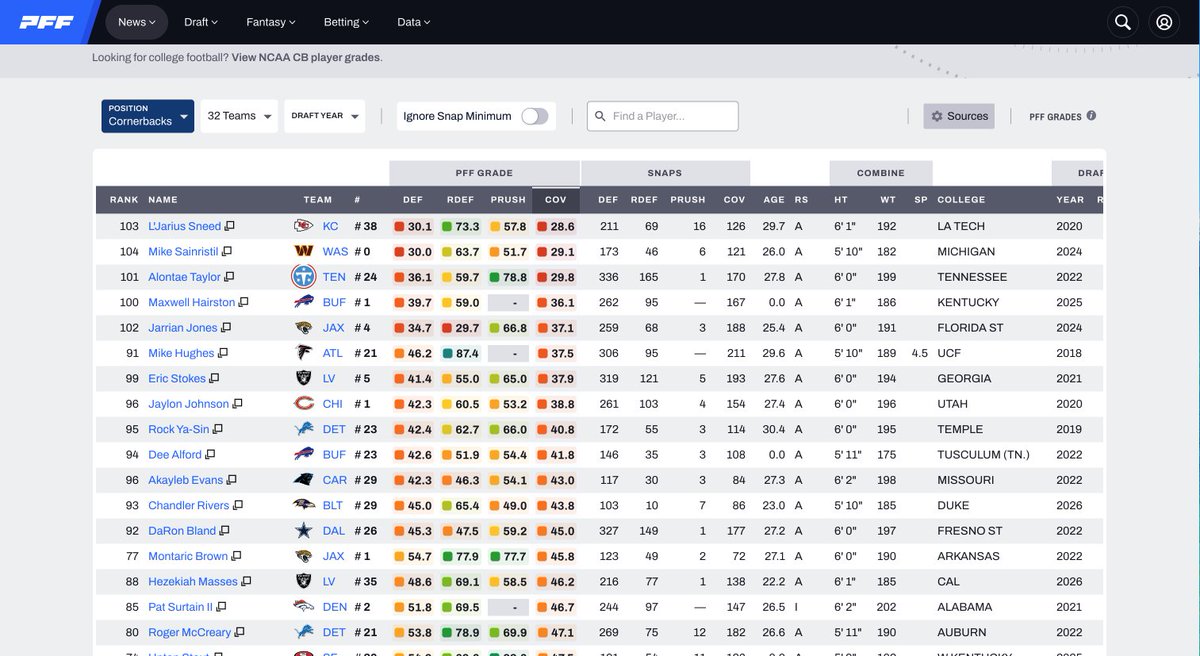Open Maxwell Hairston player page
This screenshot has width=1200, height=656.
pyautogui.click(x=192, y=302)
